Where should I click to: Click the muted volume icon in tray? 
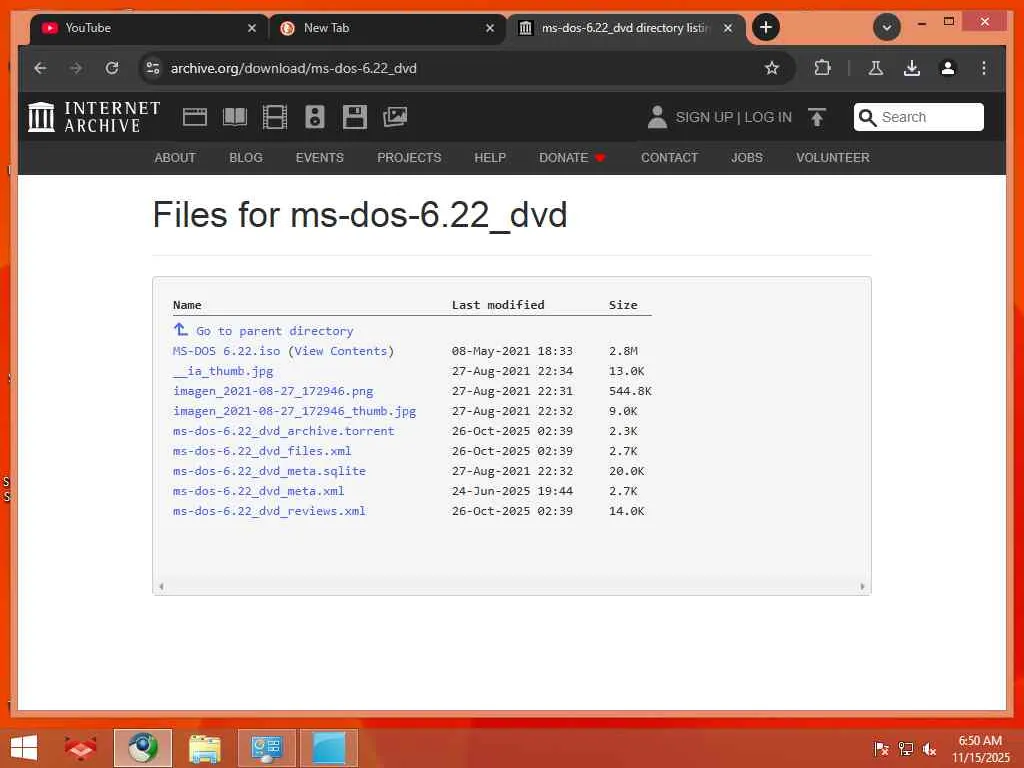929,749
